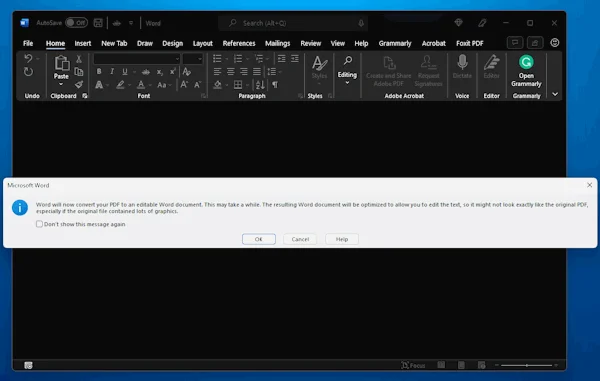Click the Increase Indent icon

click(x=295, y=59)
